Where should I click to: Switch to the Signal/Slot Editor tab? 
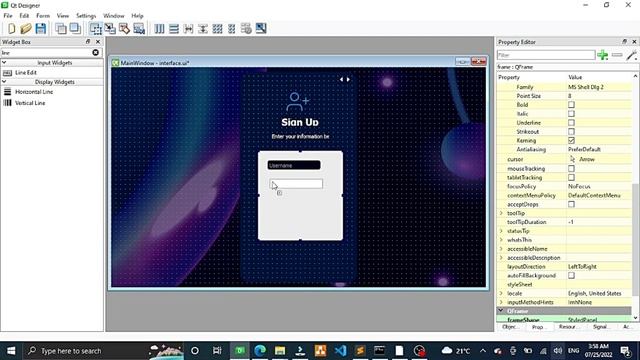(600, 327)
